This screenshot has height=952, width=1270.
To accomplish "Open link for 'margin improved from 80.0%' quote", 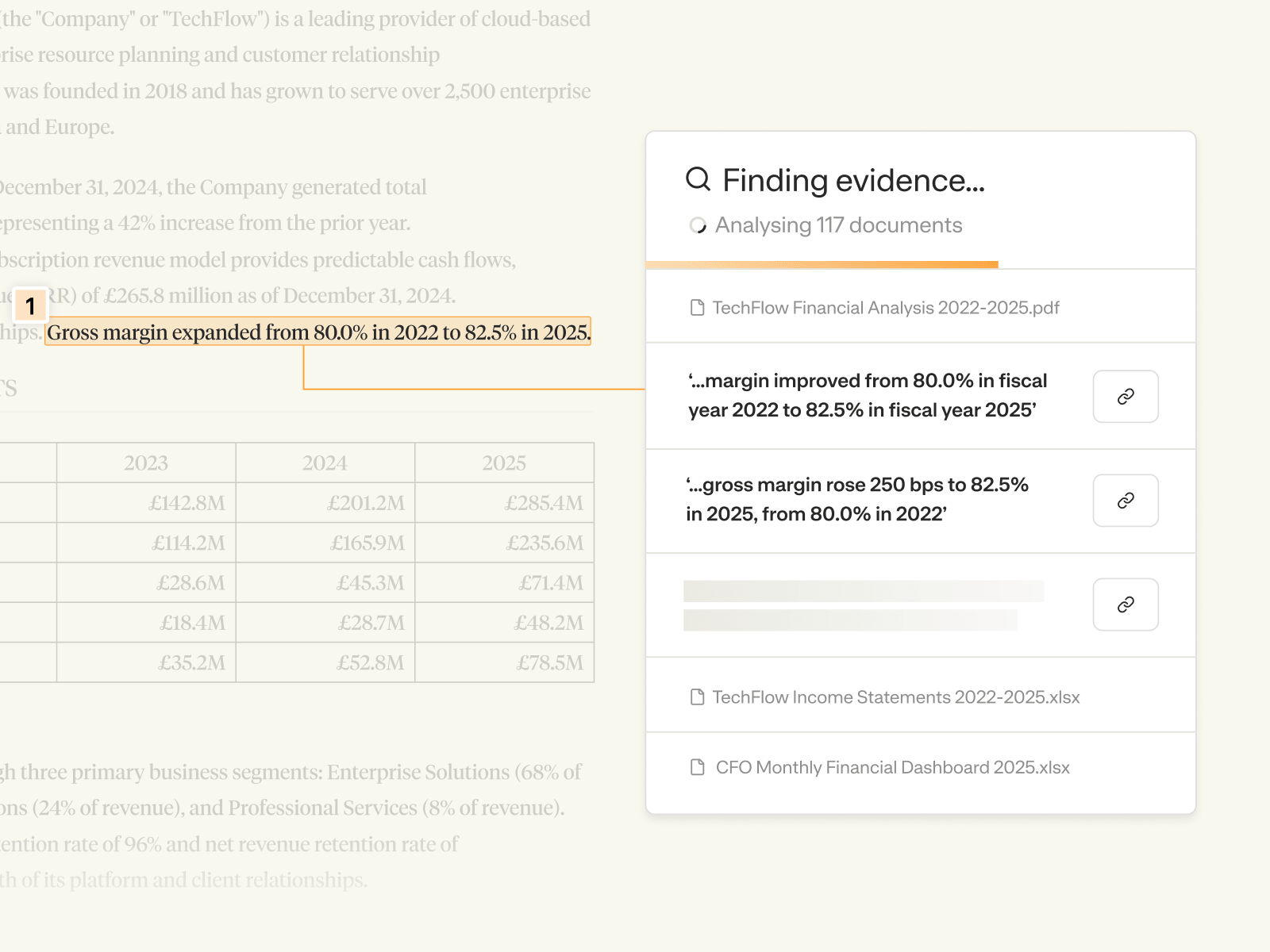I will [1126, 397].
